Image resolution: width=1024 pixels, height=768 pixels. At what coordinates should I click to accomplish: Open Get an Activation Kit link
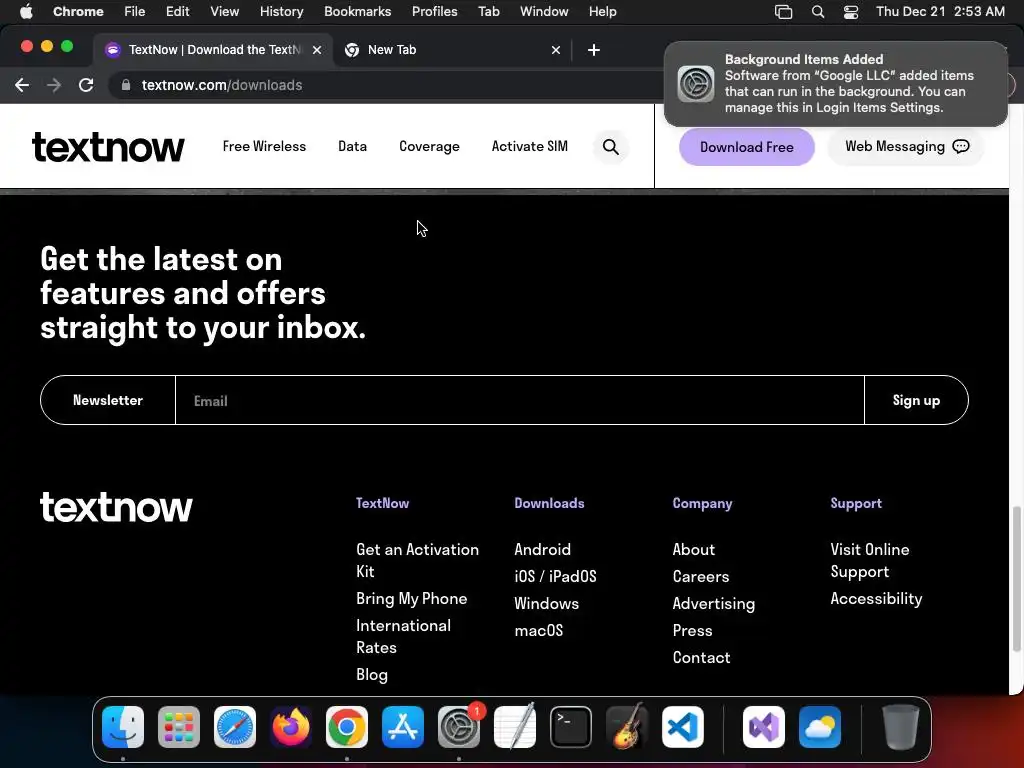417,560
